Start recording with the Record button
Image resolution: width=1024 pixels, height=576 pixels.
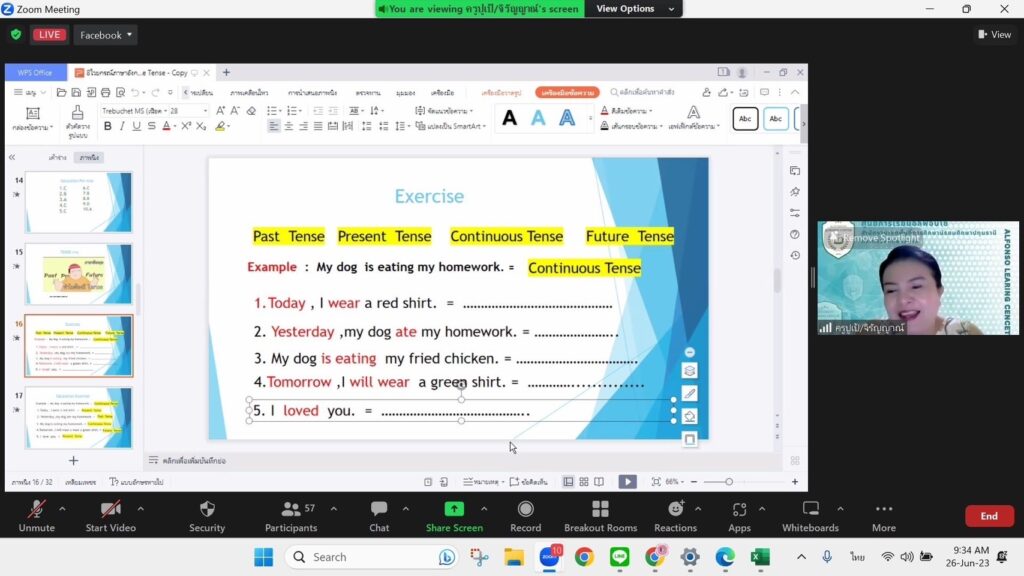click(525, 514)
